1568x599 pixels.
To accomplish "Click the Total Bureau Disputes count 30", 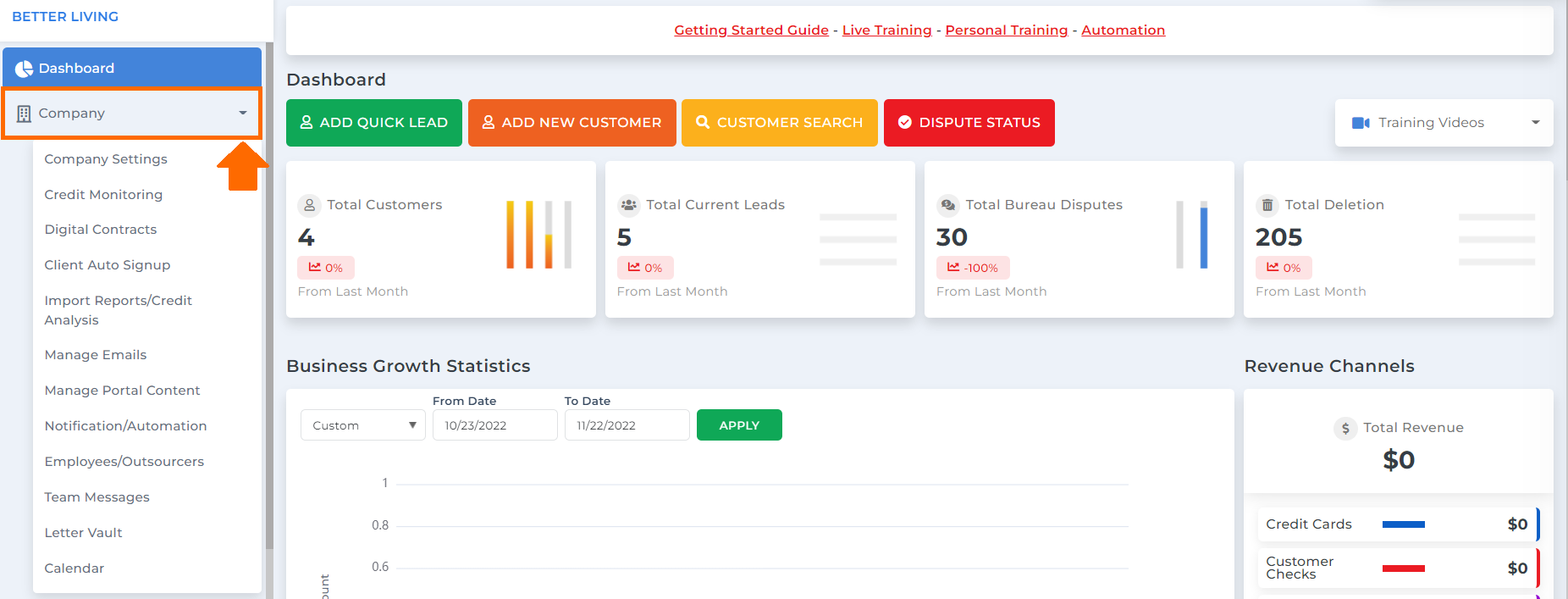I will click(952, 238).
